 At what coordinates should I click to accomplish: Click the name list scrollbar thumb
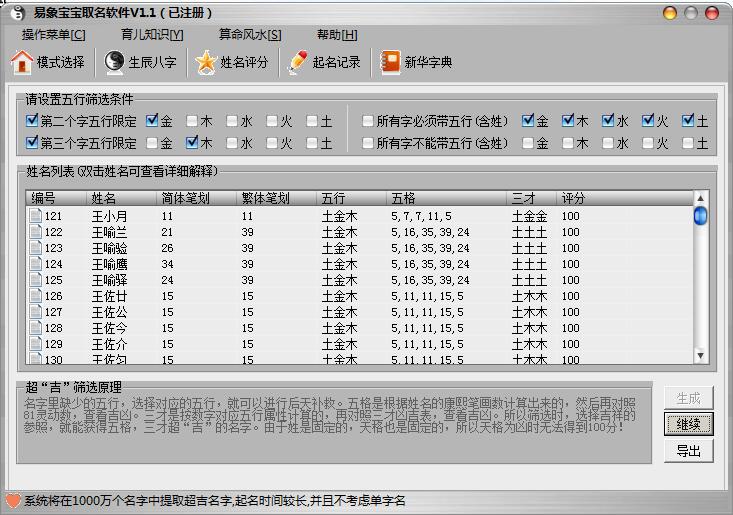coord(700,216)
